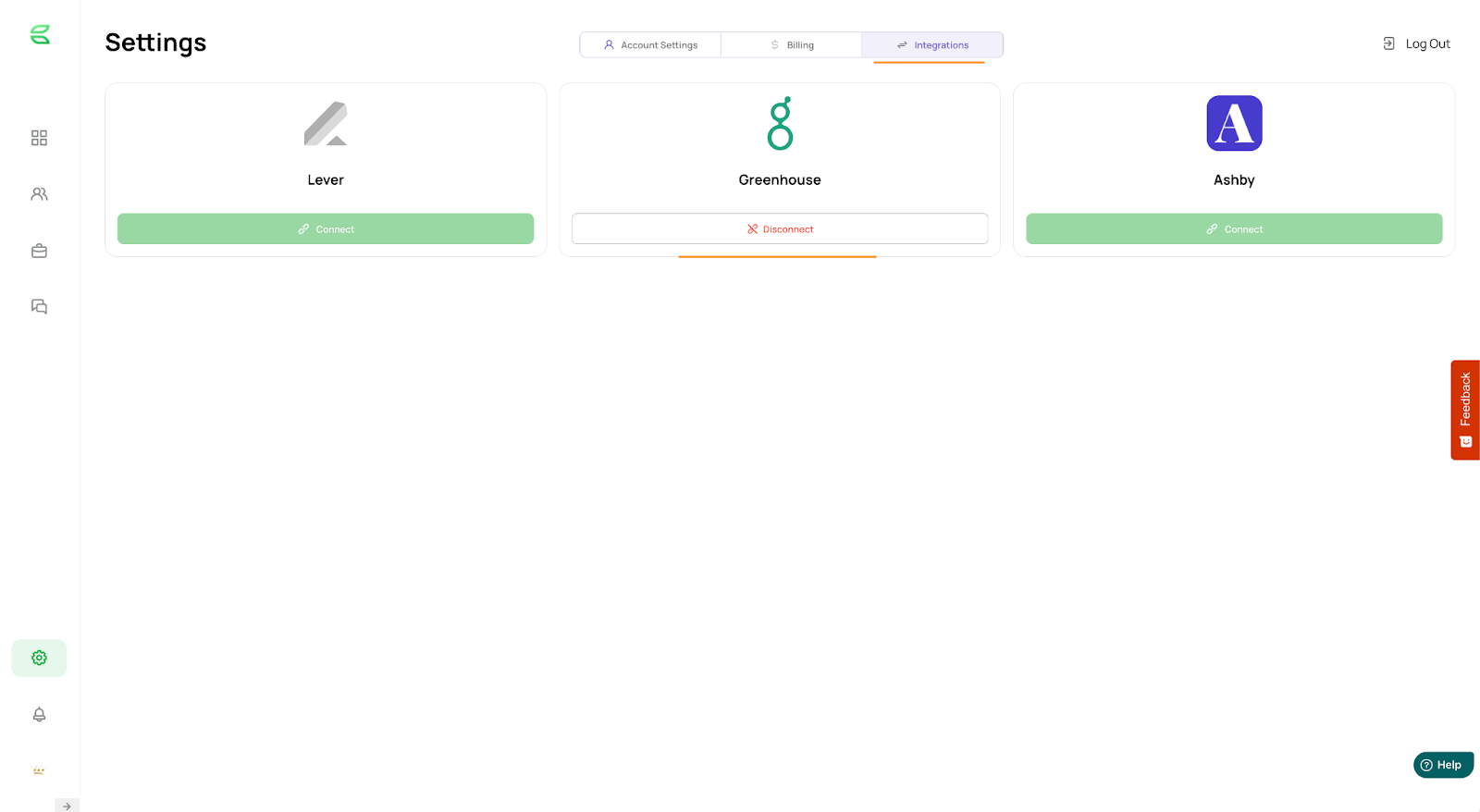This screenshot has height=812, width=1480.
Task: Log out of the account
Action: (x=1416, y=43)
